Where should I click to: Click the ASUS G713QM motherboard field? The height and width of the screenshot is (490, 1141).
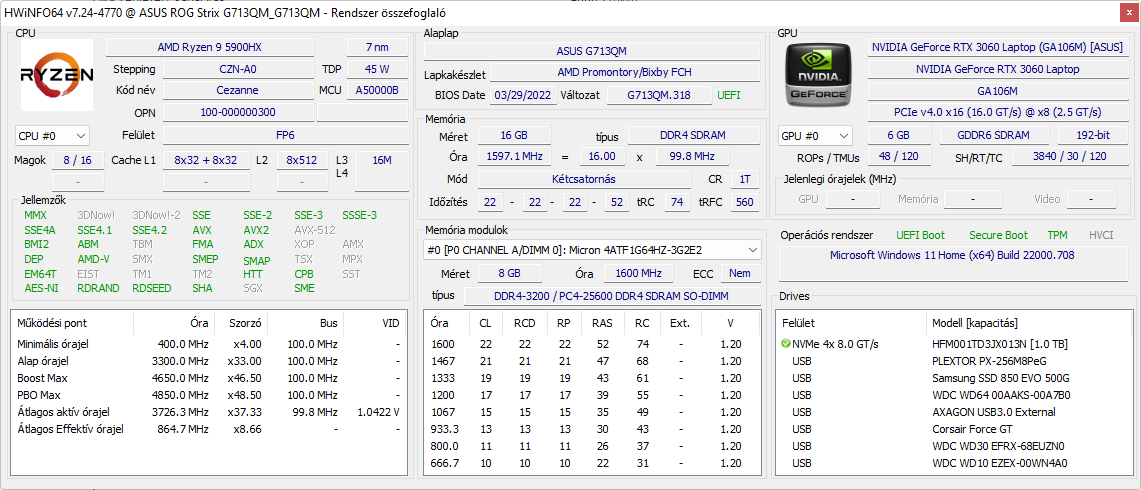tap(592, 51)
